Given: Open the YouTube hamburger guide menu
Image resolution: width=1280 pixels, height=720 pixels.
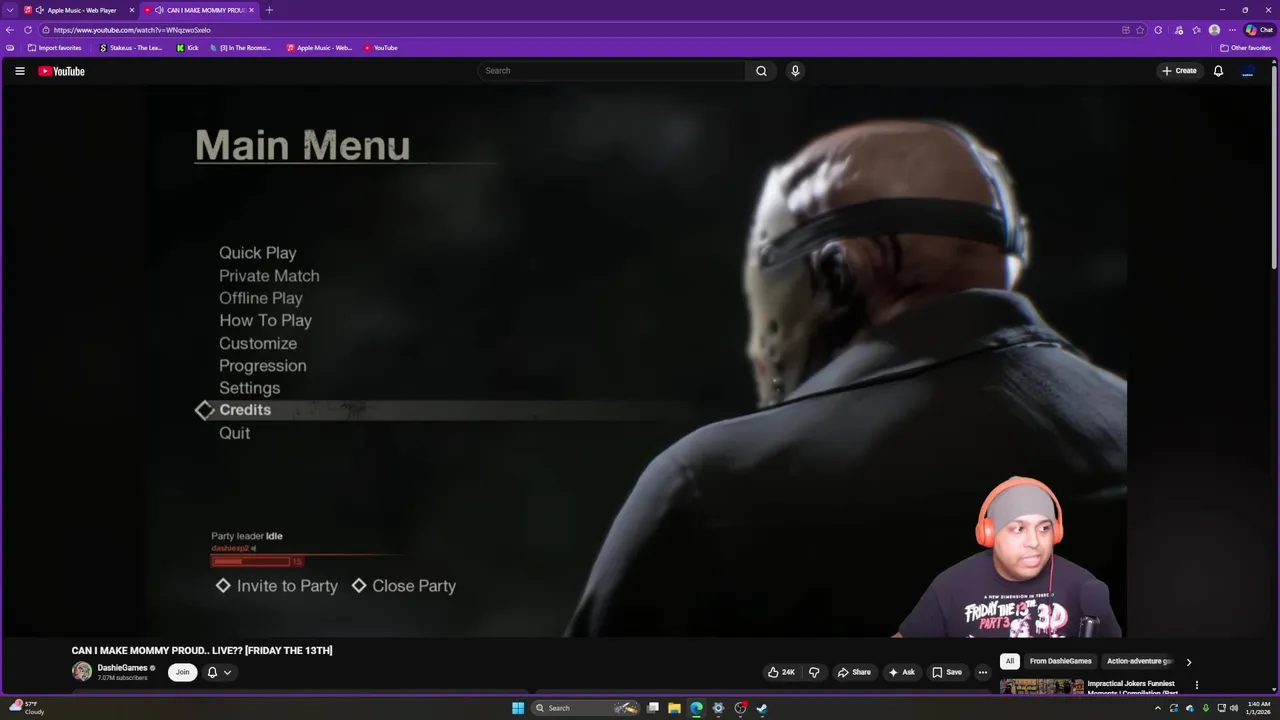Looking at the screenshot, I should 19,71.
